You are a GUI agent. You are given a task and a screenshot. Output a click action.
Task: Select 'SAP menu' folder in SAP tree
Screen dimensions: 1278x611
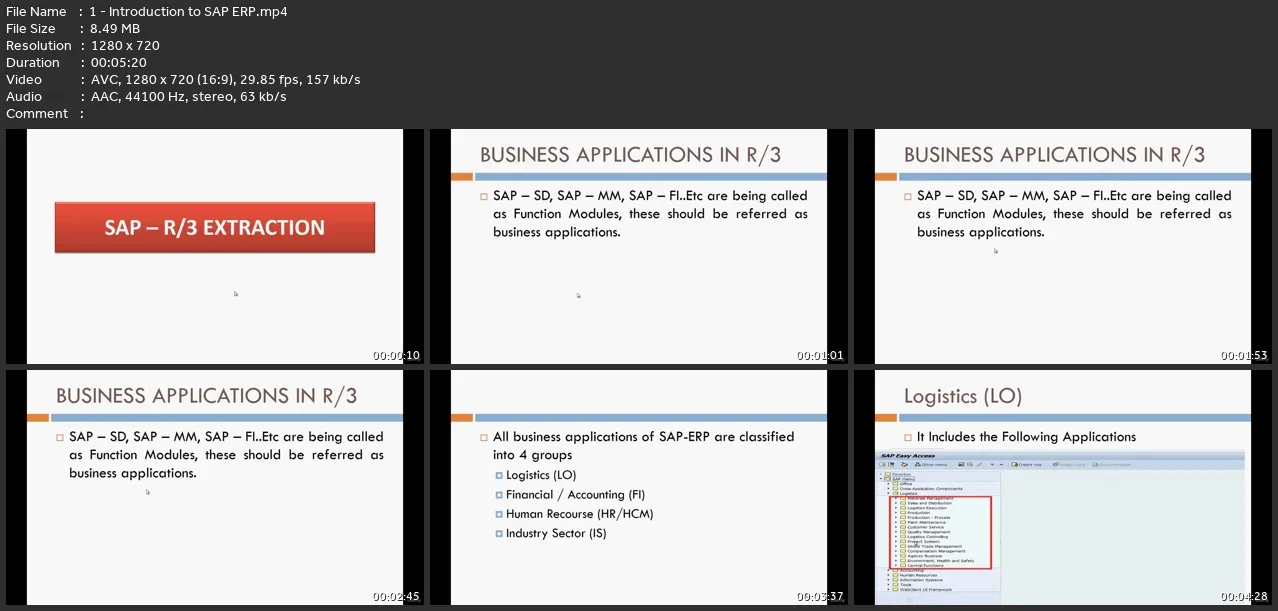(x=900, y=479)
